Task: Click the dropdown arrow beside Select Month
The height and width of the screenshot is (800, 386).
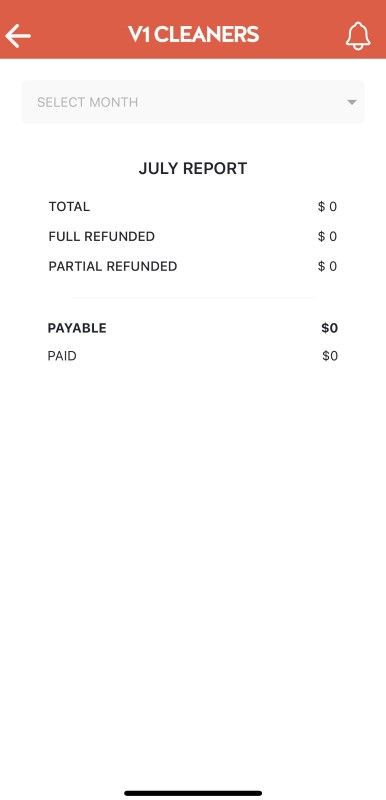Action: point(351,102)
